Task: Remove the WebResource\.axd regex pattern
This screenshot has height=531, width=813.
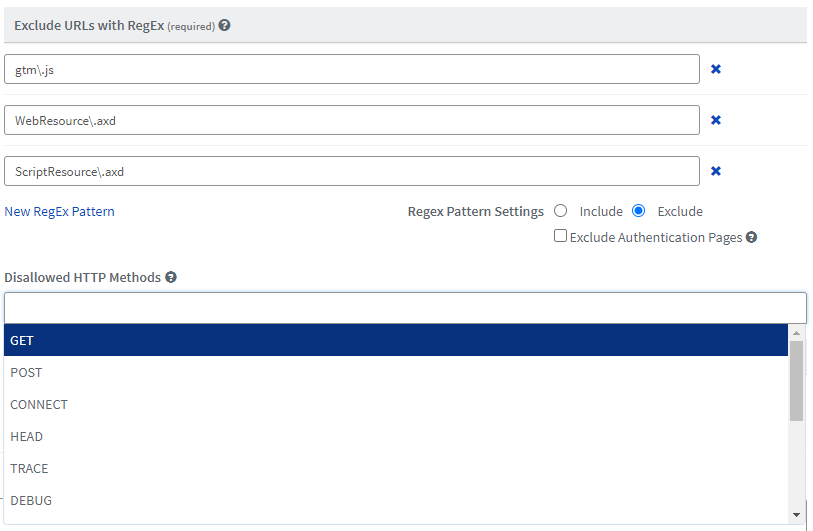Action: [x=716, y=120]
